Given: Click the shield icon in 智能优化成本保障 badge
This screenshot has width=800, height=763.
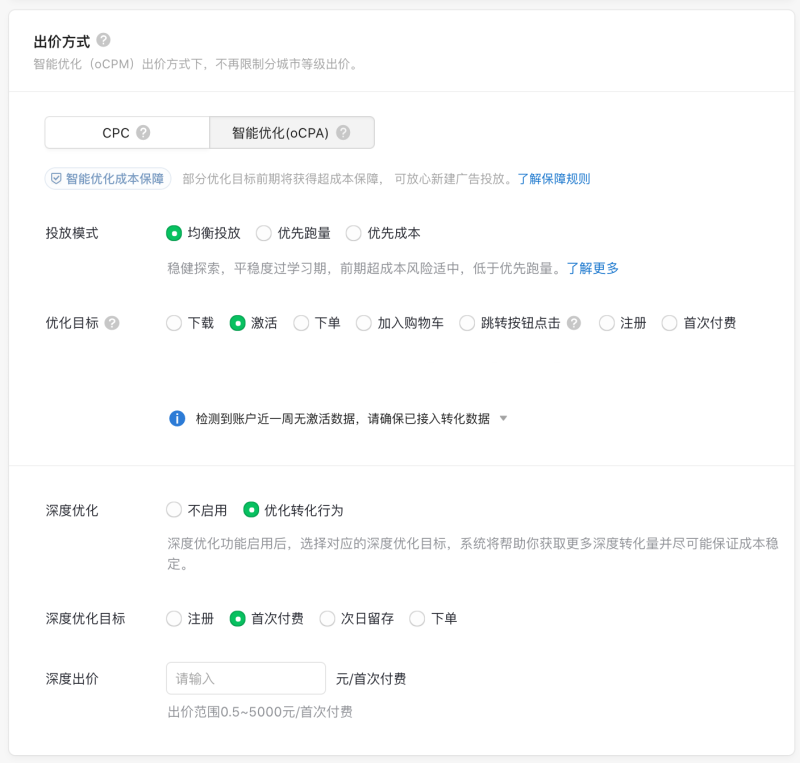Looking at the screenshot, I should point(58,179).
